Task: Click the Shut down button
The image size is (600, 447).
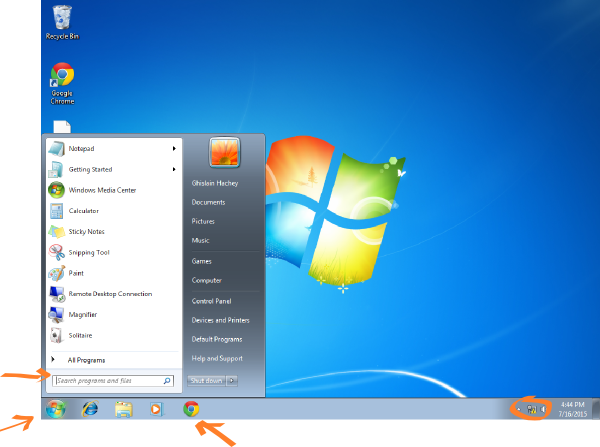Action: point(206,380)
